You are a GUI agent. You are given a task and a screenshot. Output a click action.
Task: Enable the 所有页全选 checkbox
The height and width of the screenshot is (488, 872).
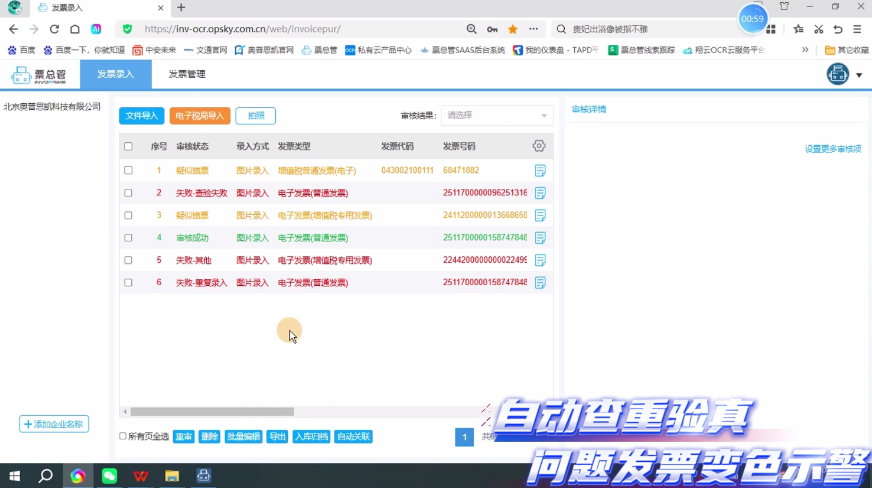(123, 437)
